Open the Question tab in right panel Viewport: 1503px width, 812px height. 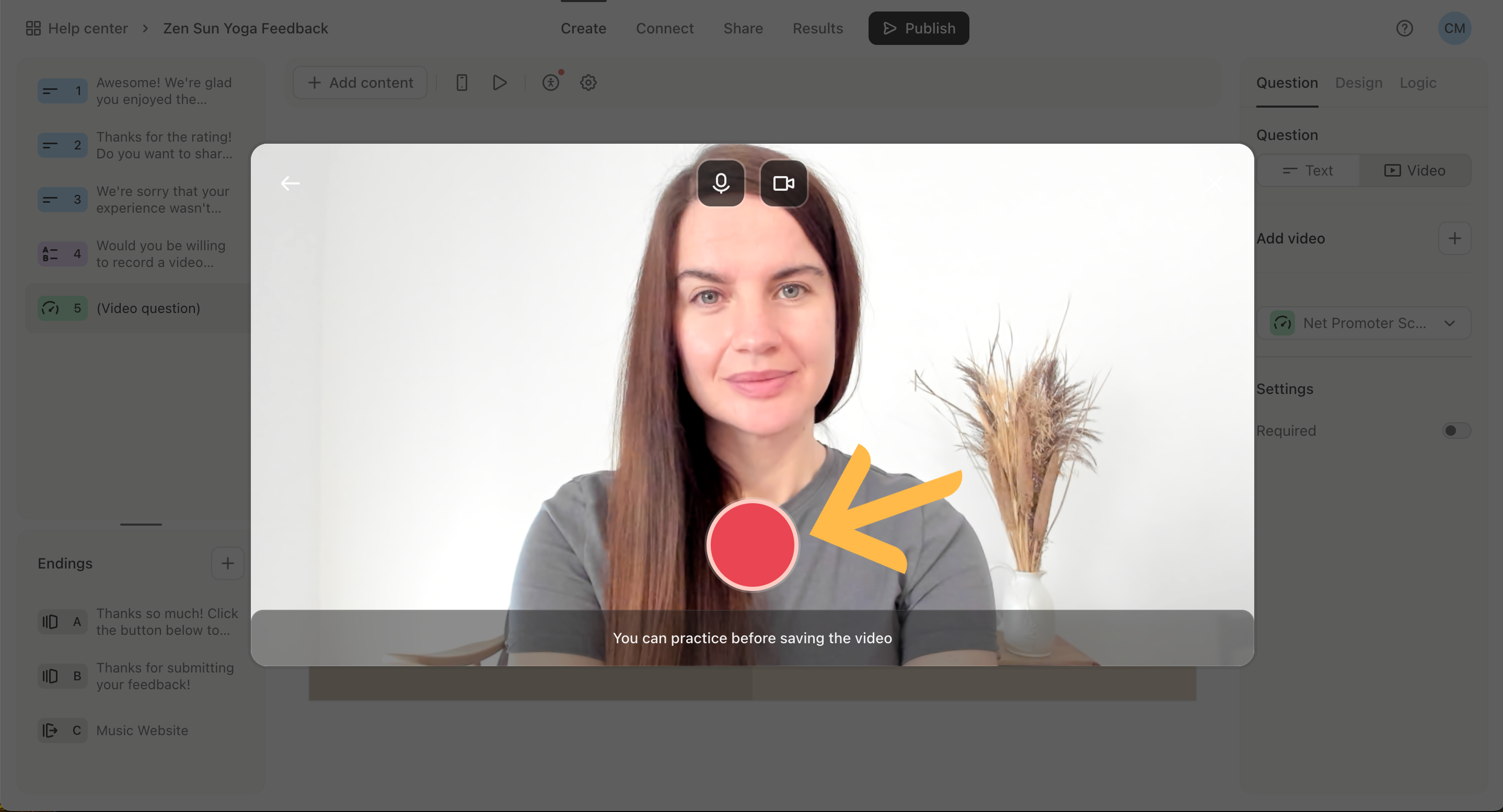click(1287, 83)
